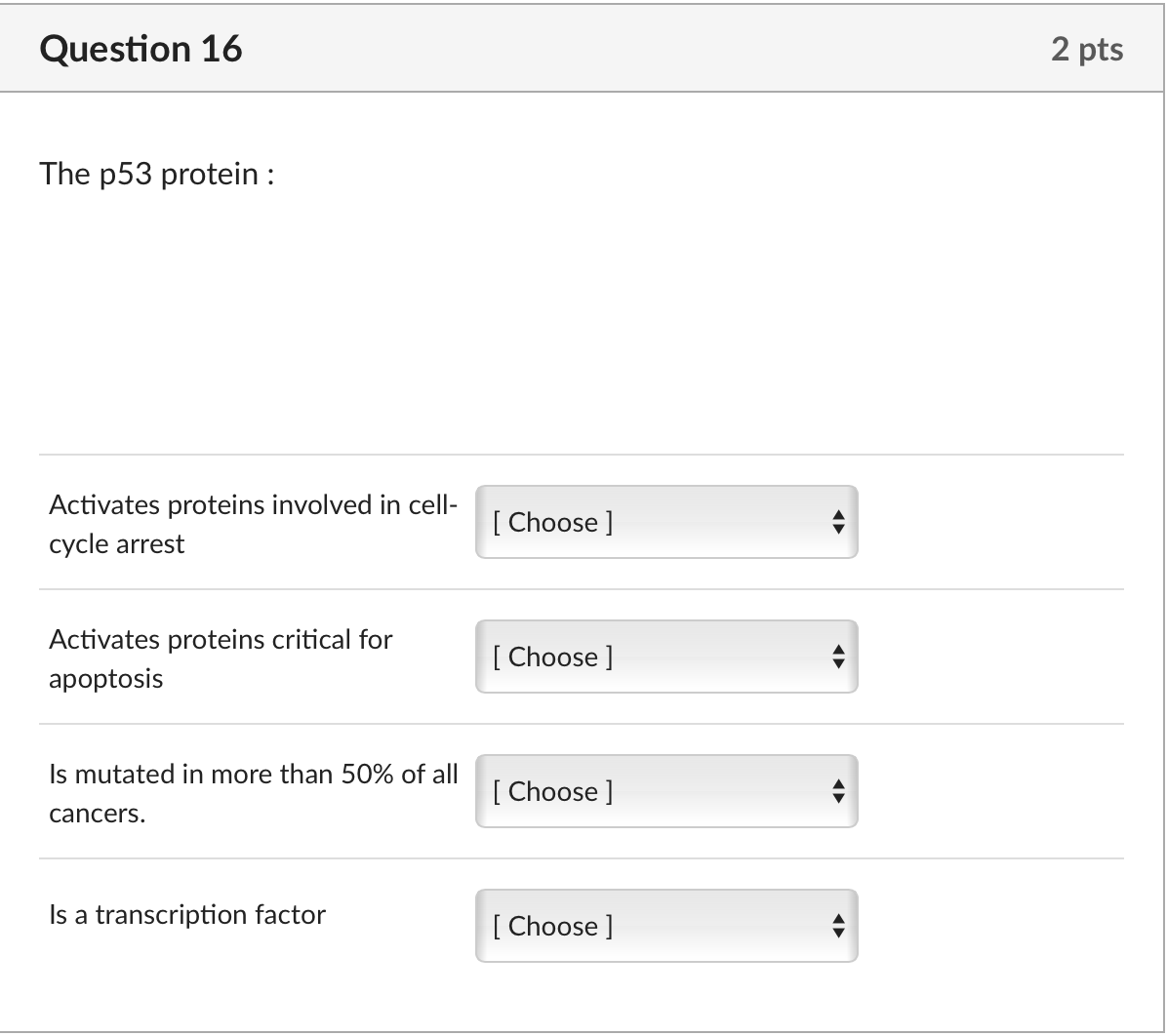Image resolution: width=1167 pixels, height=1036 pixels.
Task: Open the dropdown for 'Is mutated in more than 50% of all cancers'
Action: point(666,791)
